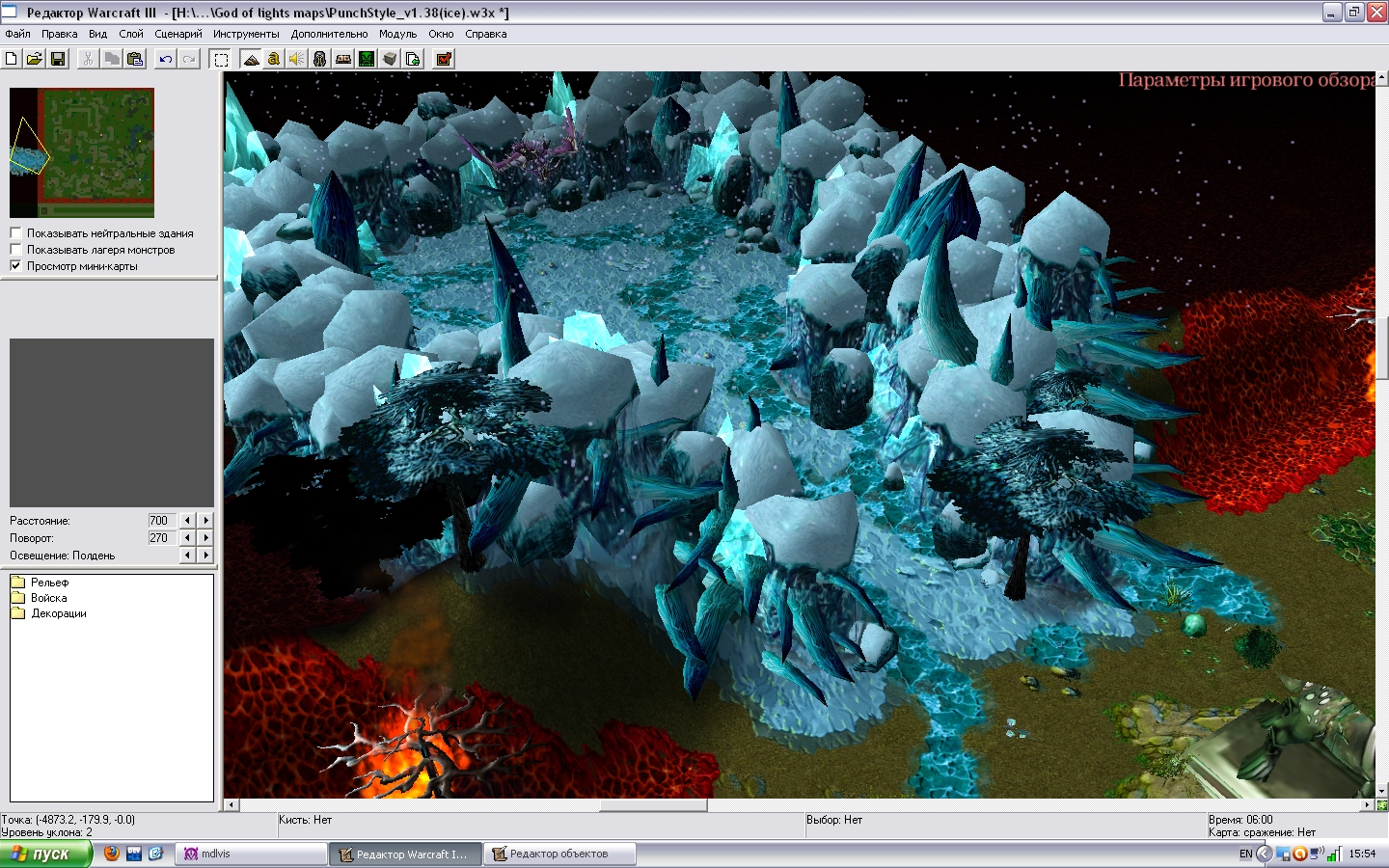Open the Окно menu
Image resolution: width=1389 pixels, height=868 pixels.
(x=441, y=34)
